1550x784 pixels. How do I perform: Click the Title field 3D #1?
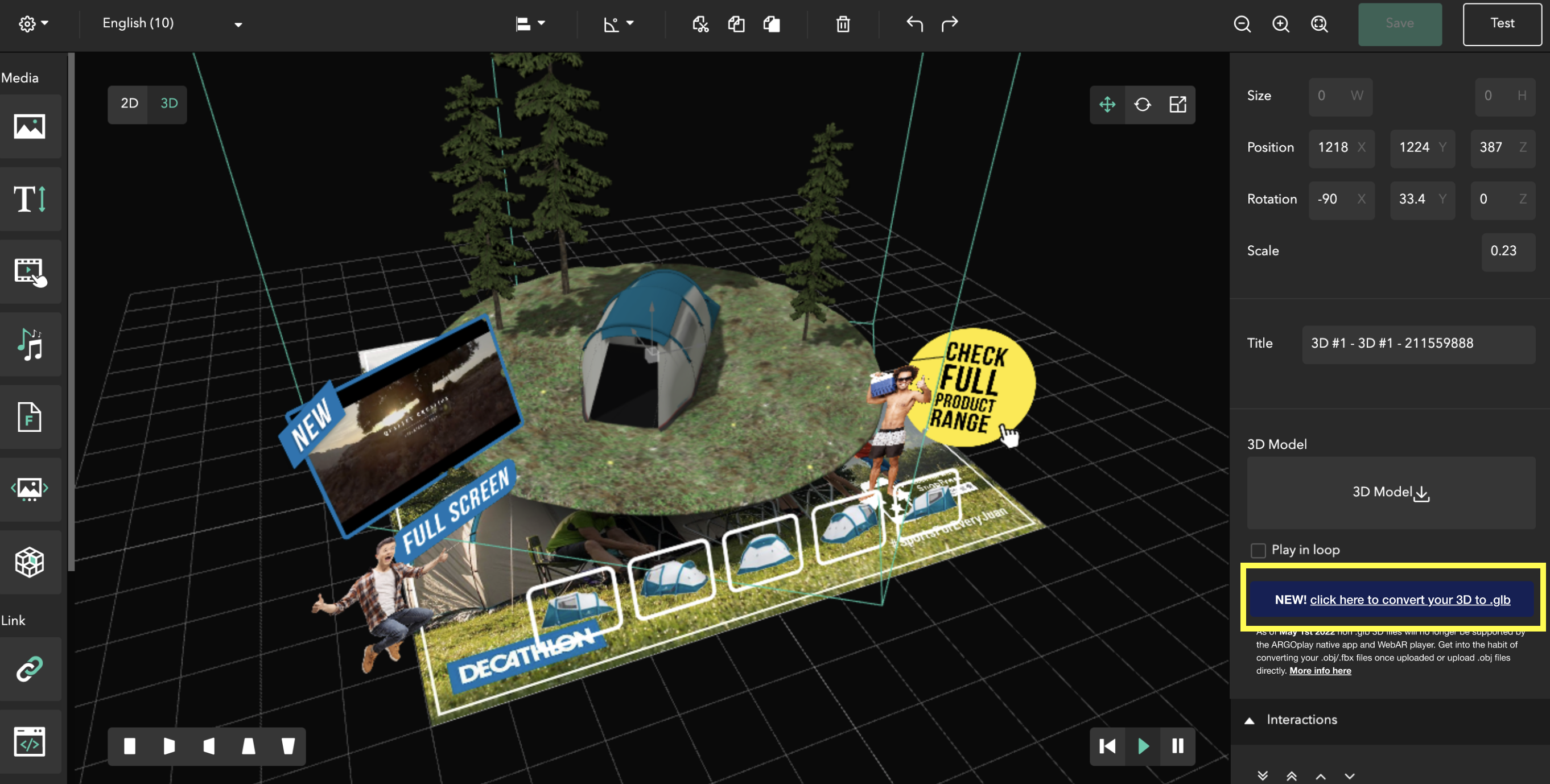pyautogui.click(x=1419, y=344)
